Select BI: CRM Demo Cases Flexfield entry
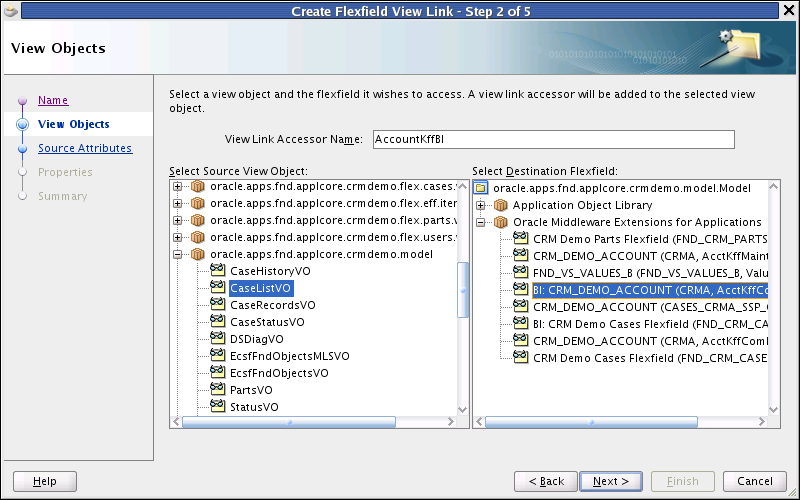 coord(650,324)
